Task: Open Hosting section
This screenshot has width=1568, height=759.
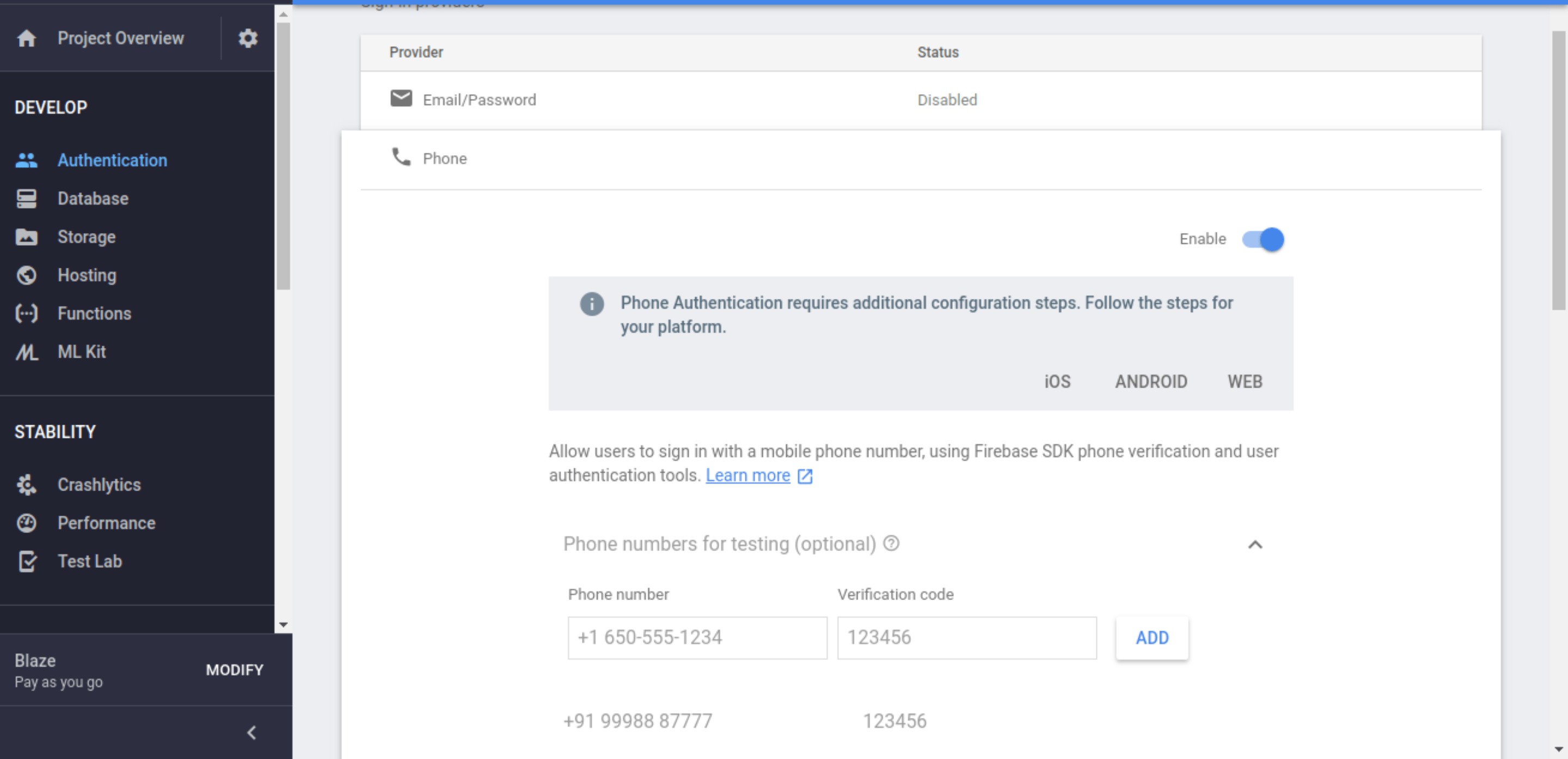Action: [x=87, y=275]
